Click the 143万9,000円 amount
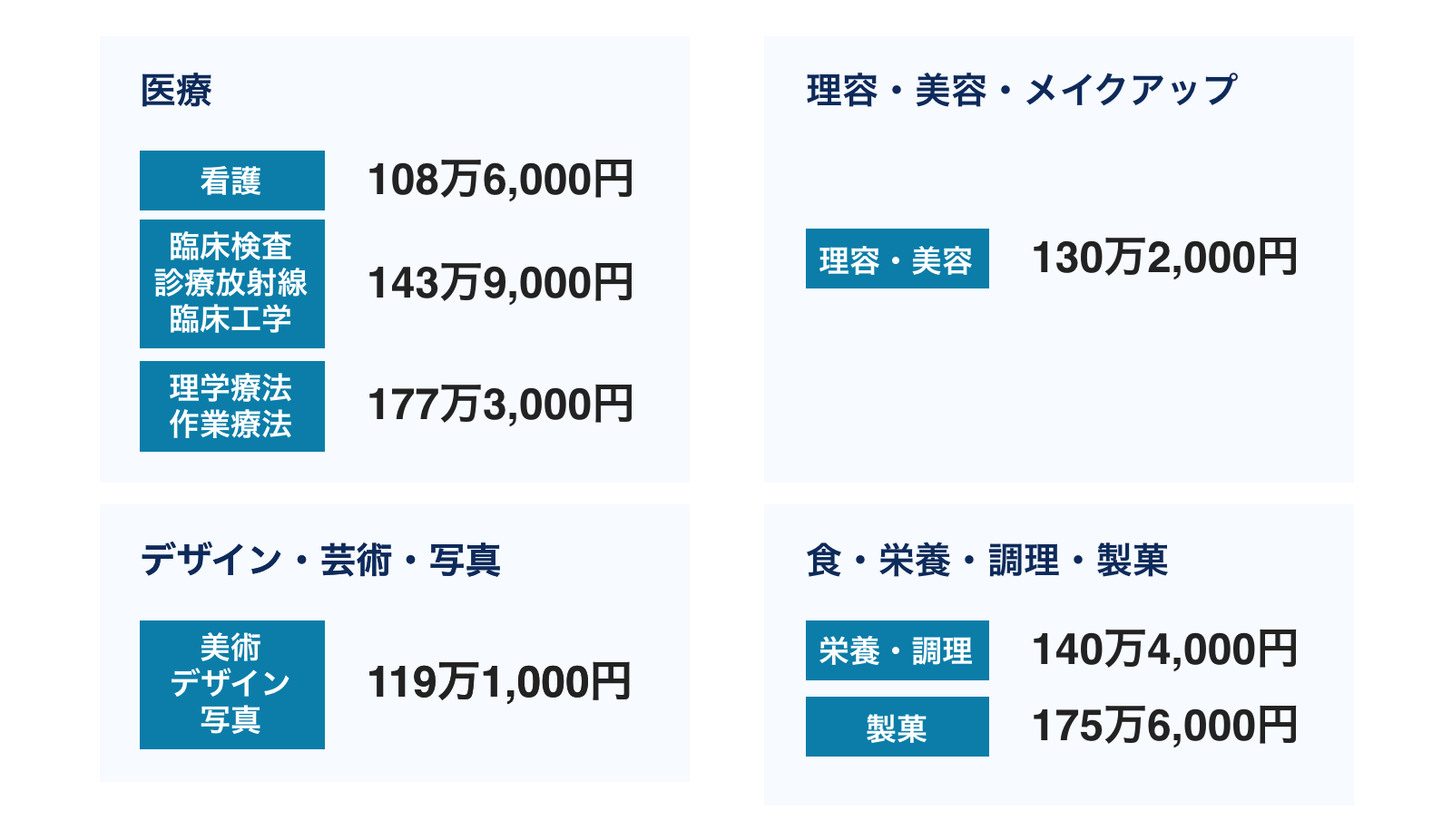 pos(500,283)
